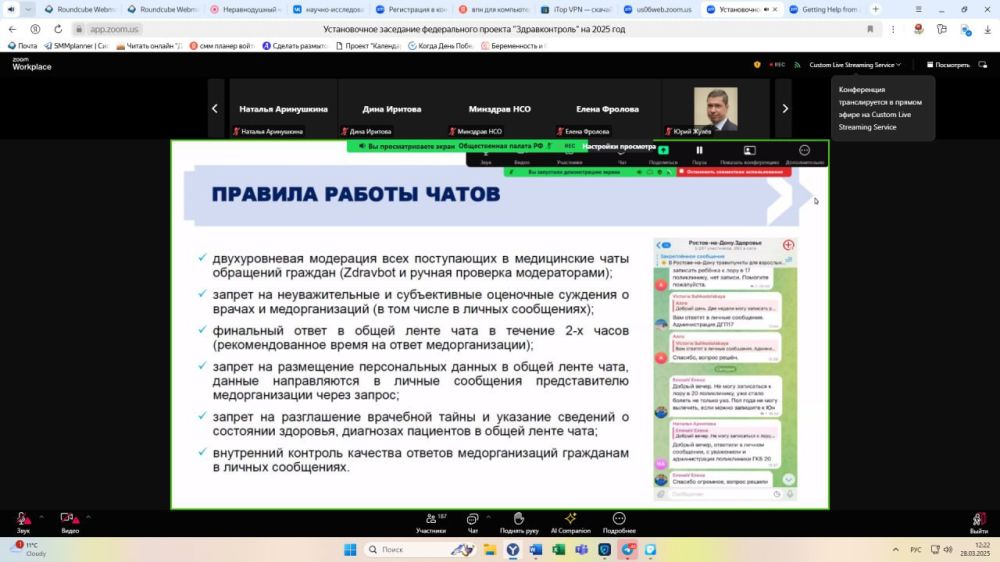Reload the current page
Image resolution: width=1000 pixels, height=562 pixels.
click(58, 29)
